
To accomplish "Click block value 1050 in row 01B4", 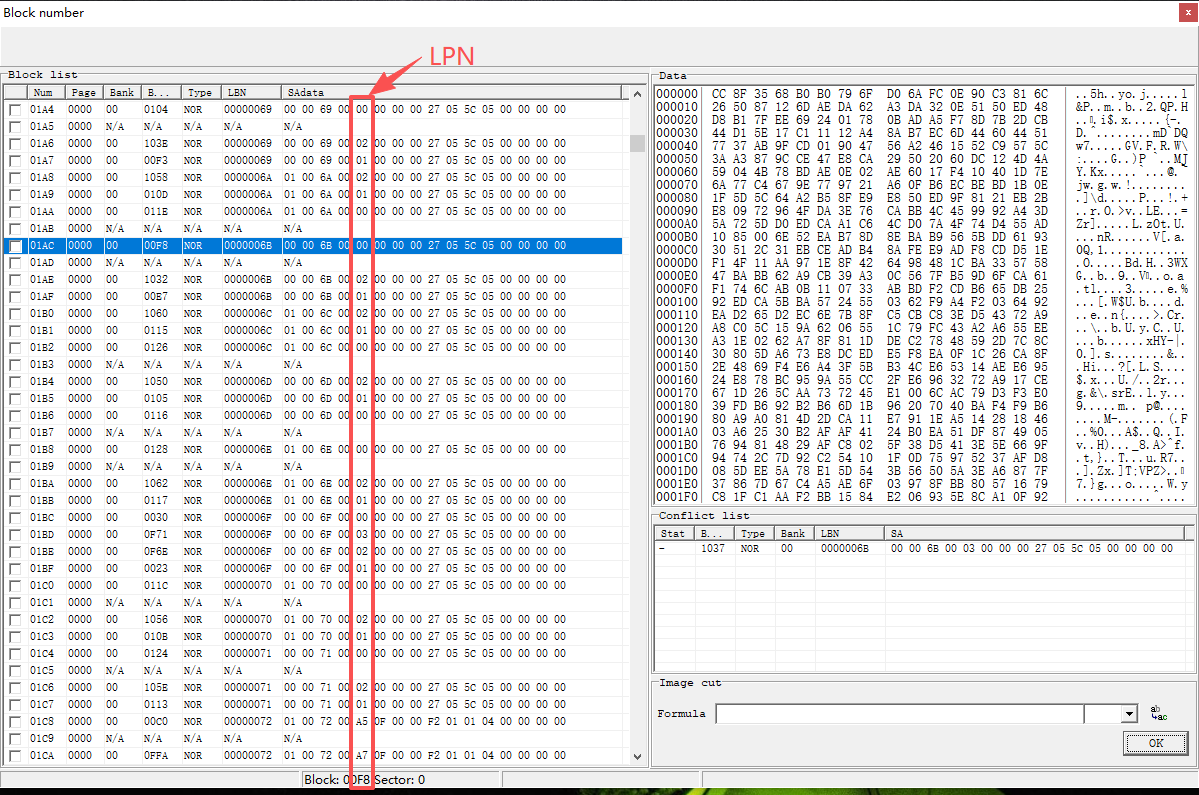I will click(156, 381).
